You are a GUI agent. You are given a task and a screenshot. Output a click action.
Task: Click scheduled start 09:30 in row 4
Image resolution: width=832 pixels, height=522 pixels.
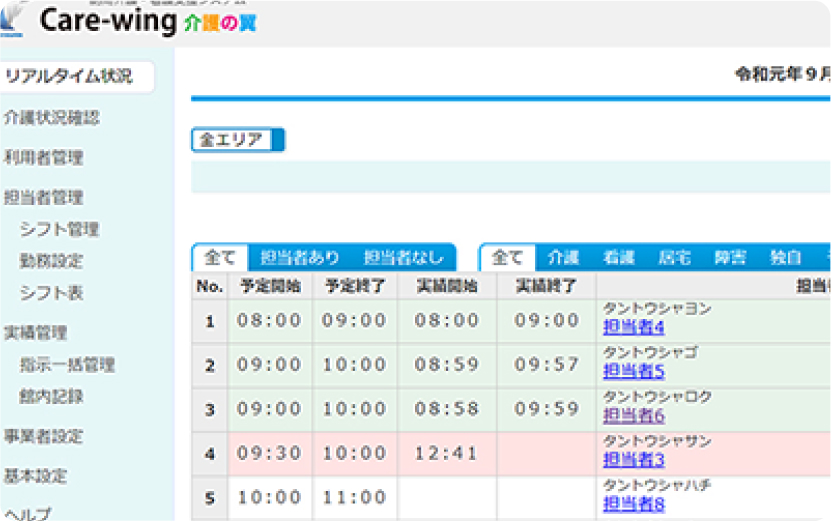coord(270,454)
